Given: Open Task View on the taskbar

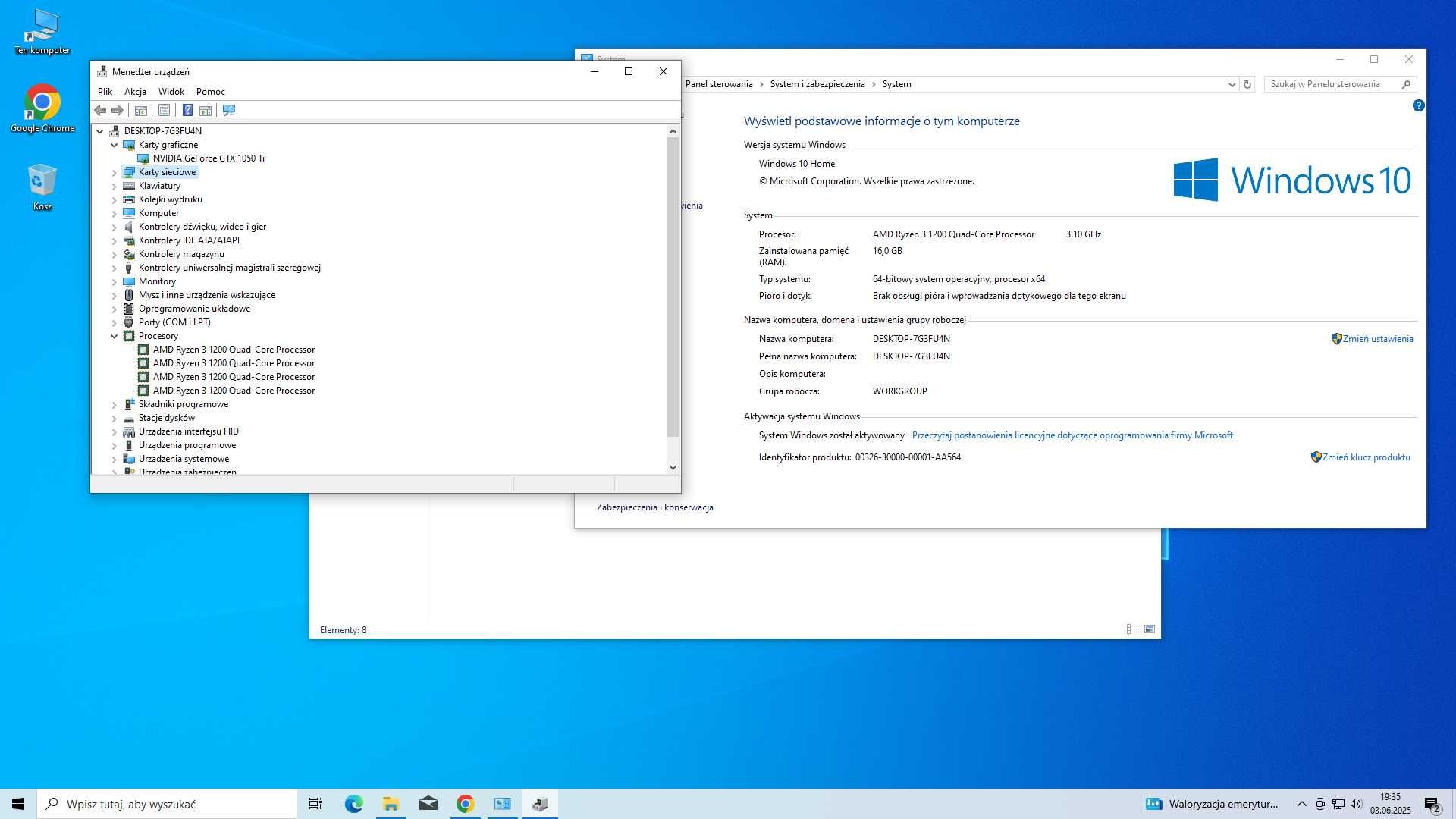Looking at the screenshot, I should 315,804.
